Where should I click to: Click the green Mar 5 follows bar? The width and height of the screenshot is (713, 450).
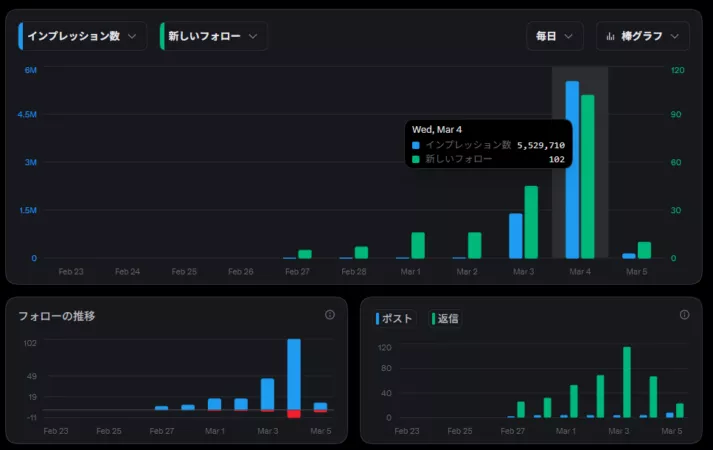coord(644,250)
